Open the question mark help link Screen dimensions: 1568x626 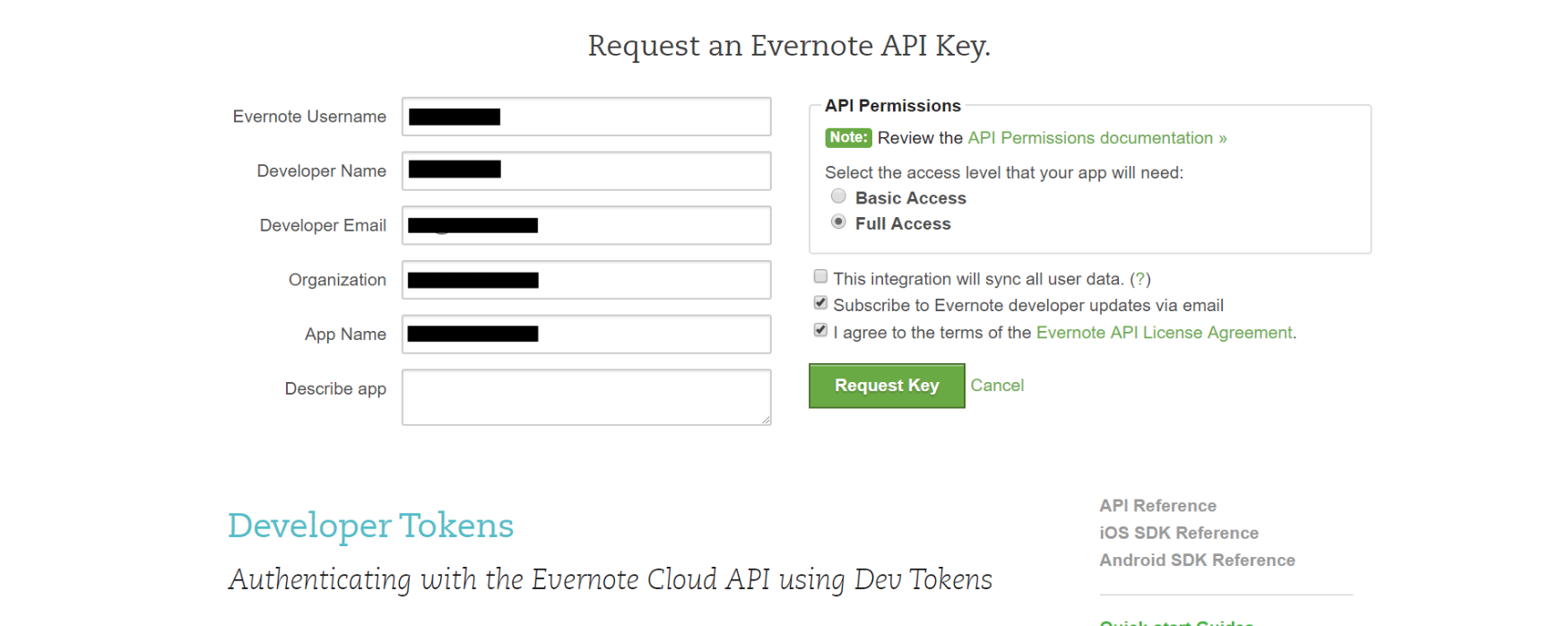coord(1139,279)
